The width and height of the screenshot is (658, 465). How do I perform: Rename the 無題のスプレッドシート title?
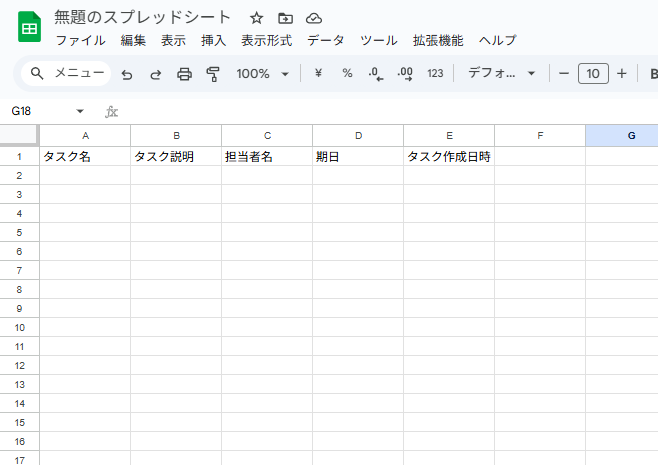coord(142,18)
